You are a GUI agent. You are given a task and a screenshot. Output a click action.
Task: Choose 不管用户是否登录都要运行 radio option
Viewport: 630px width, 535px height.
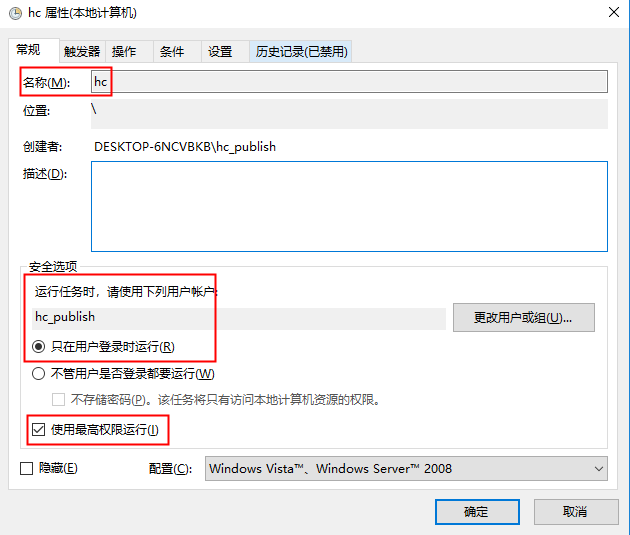point(40,374)
